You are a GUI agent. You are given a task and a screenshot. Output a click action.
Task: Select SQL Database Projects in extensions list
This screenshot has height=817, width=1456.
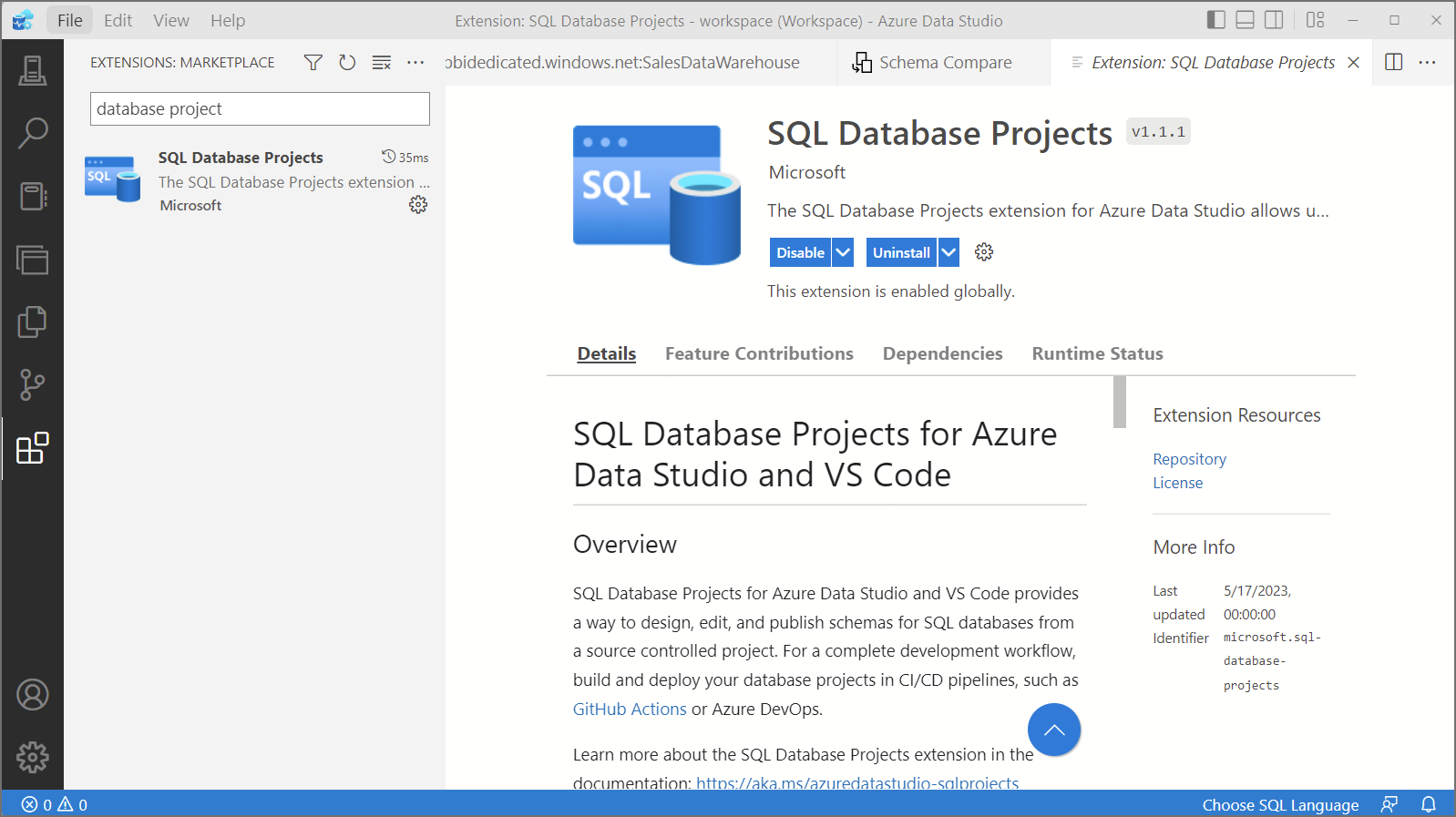[x=255, y=181]
